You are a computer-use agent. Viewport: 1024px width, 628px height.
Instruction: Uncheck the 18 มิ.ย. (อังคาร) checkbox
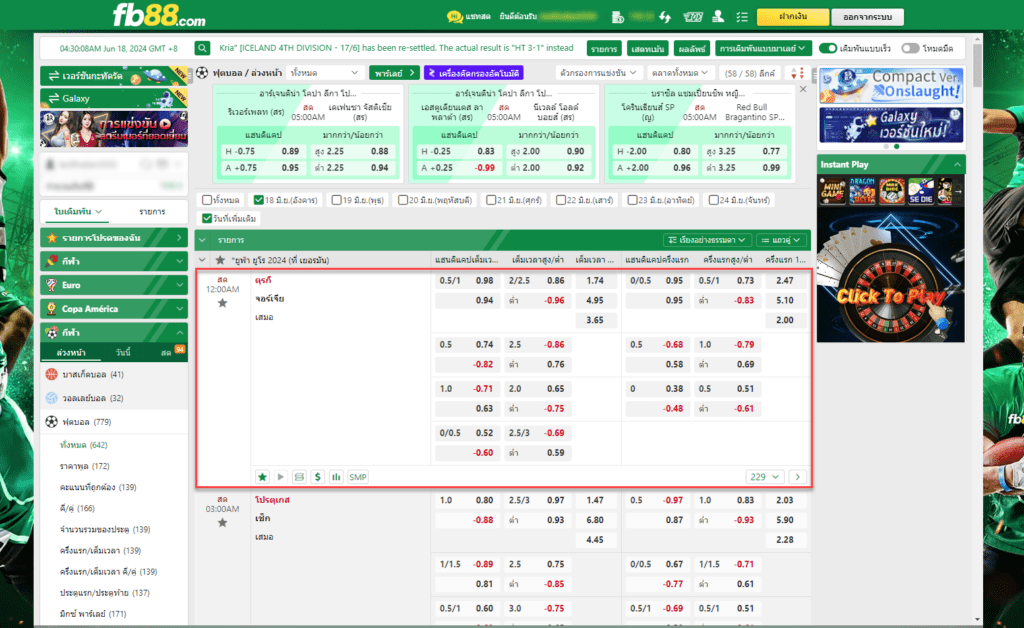(x=259, y=200)
